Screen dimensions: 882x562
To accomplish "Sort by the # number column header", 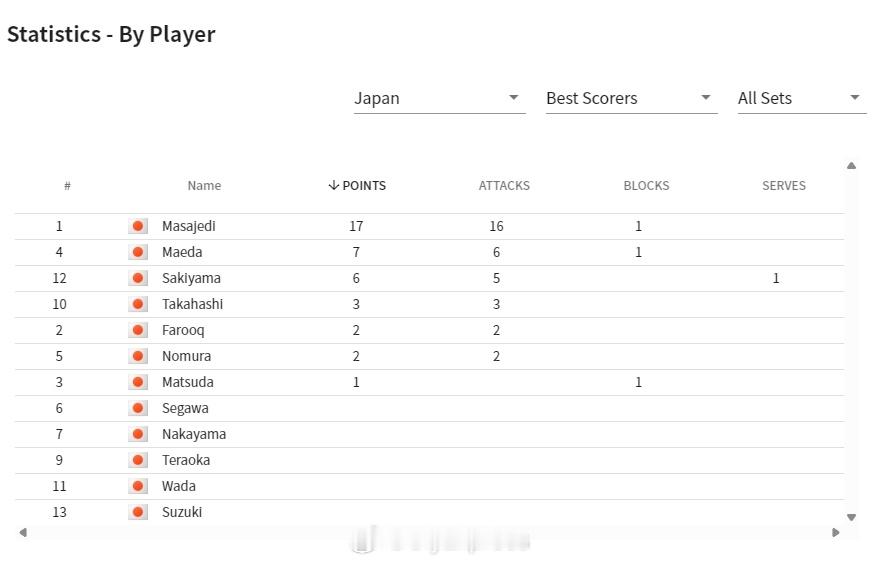I will click(67, 185).
